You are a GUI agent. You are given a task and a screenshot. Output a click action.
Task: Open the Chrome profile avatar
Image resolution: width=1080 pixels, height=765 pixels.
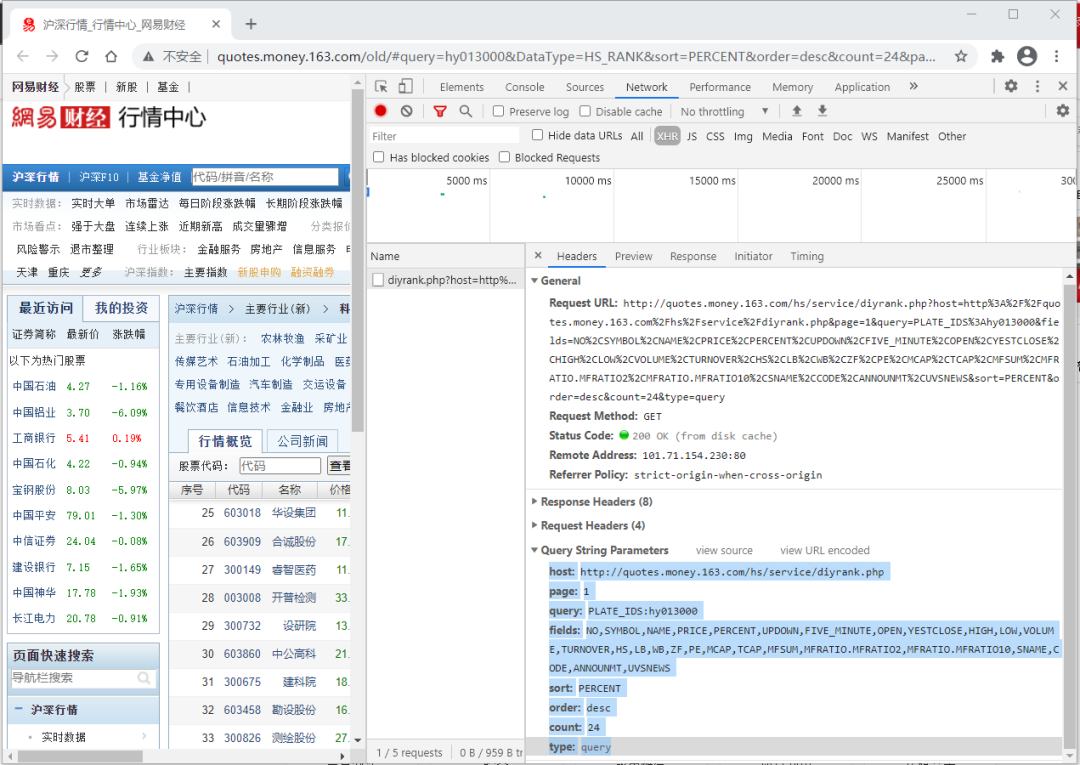point(1027,56)
